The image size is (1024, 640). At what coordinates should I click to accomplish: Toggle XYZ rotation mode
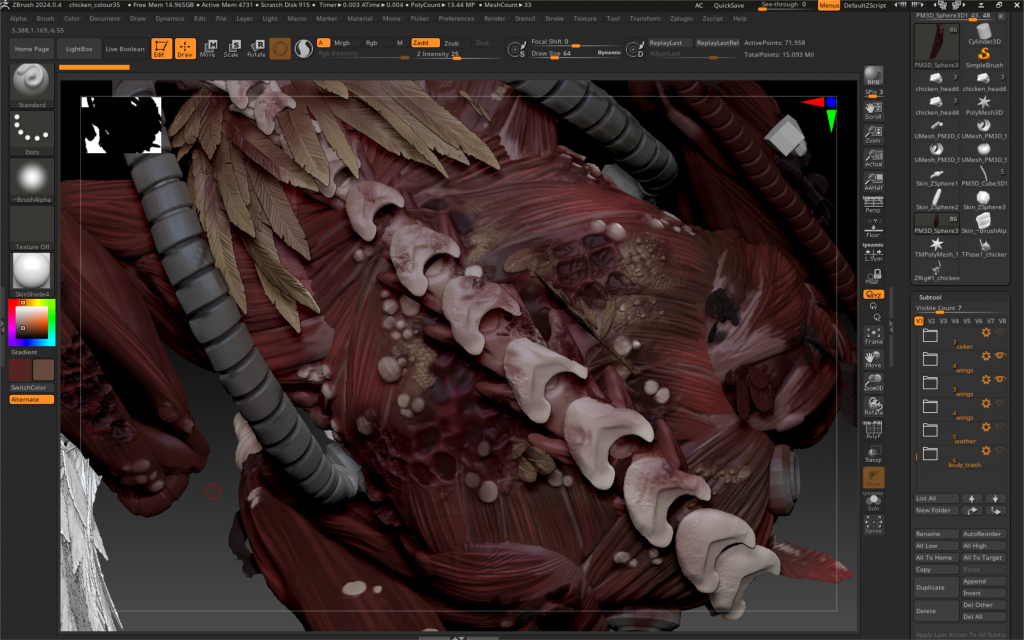pyautogui.click(x=873, y=295)
